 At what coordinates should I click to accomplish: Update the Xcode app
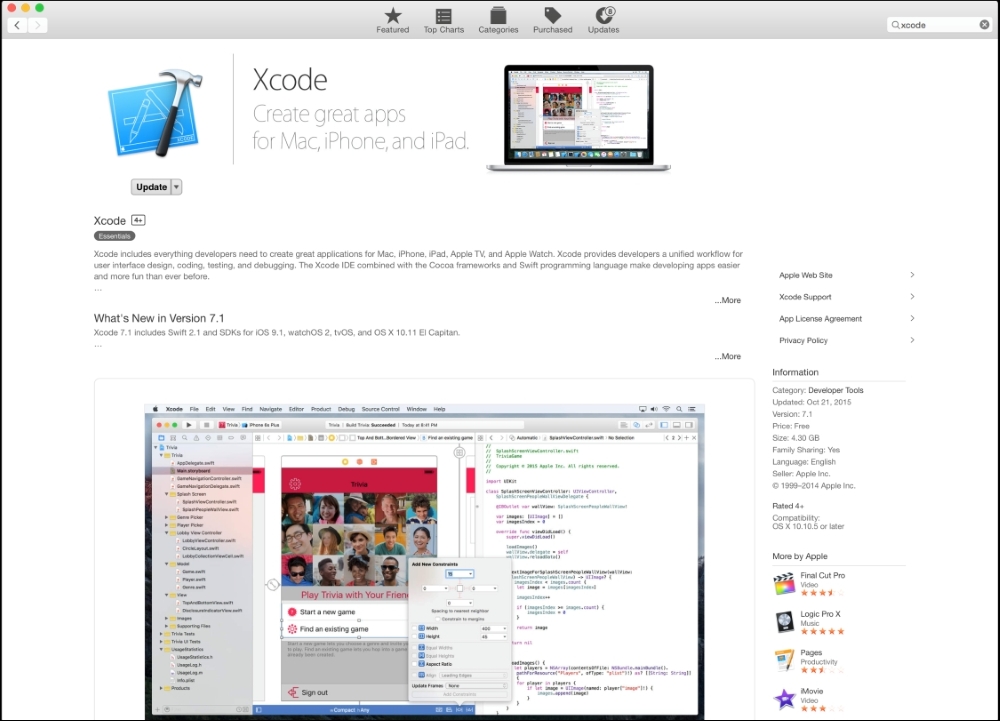151,187
